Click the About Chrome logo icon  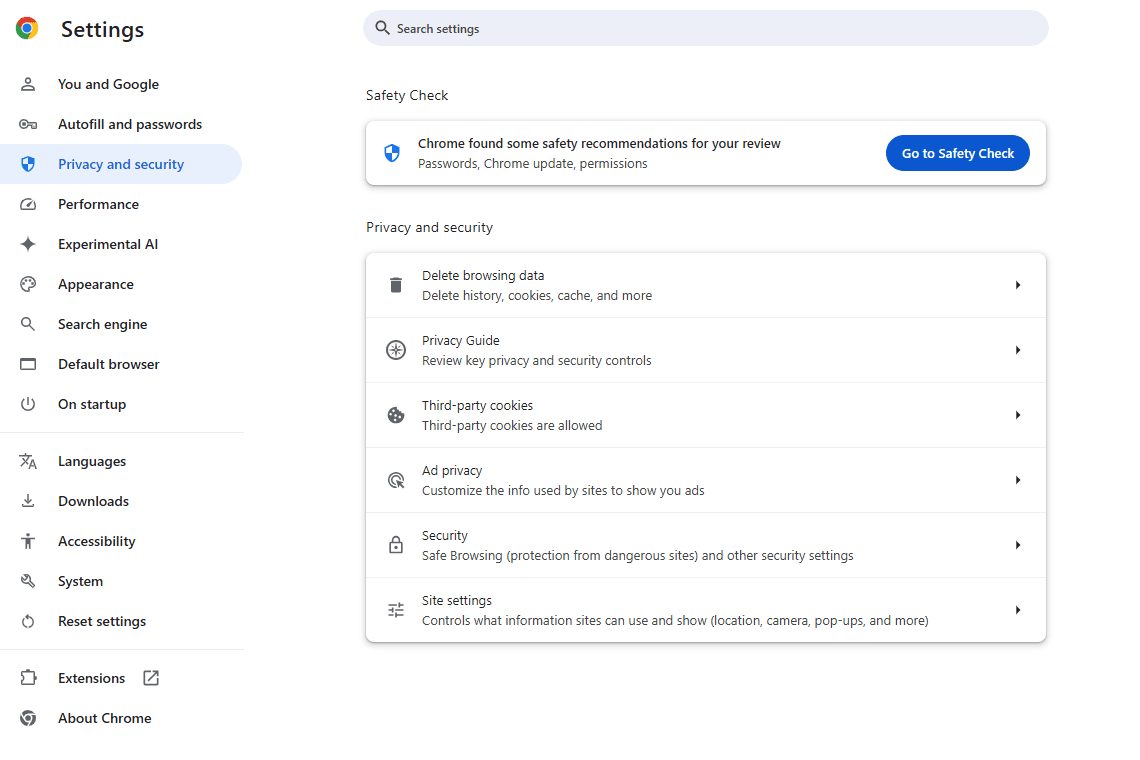tap(28, 718)
